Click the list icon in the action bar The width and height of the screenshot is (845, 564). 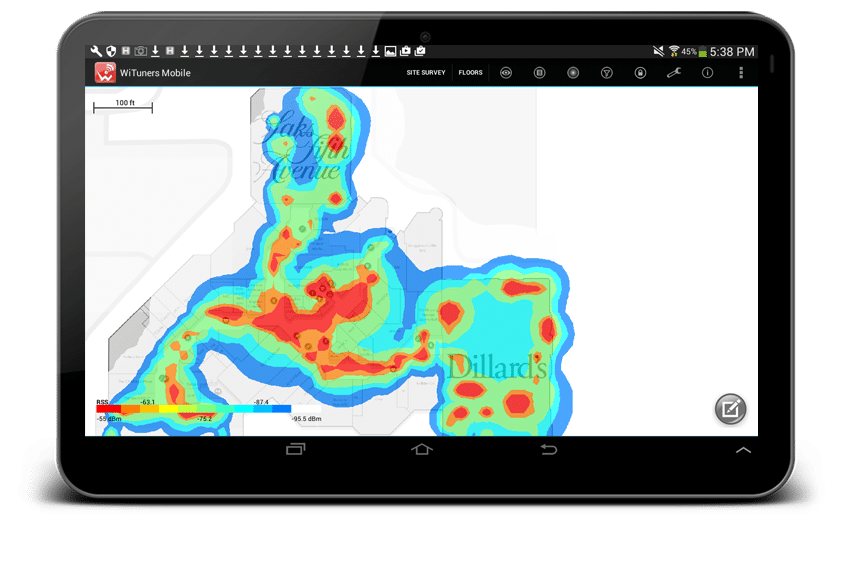click(539, 73)
